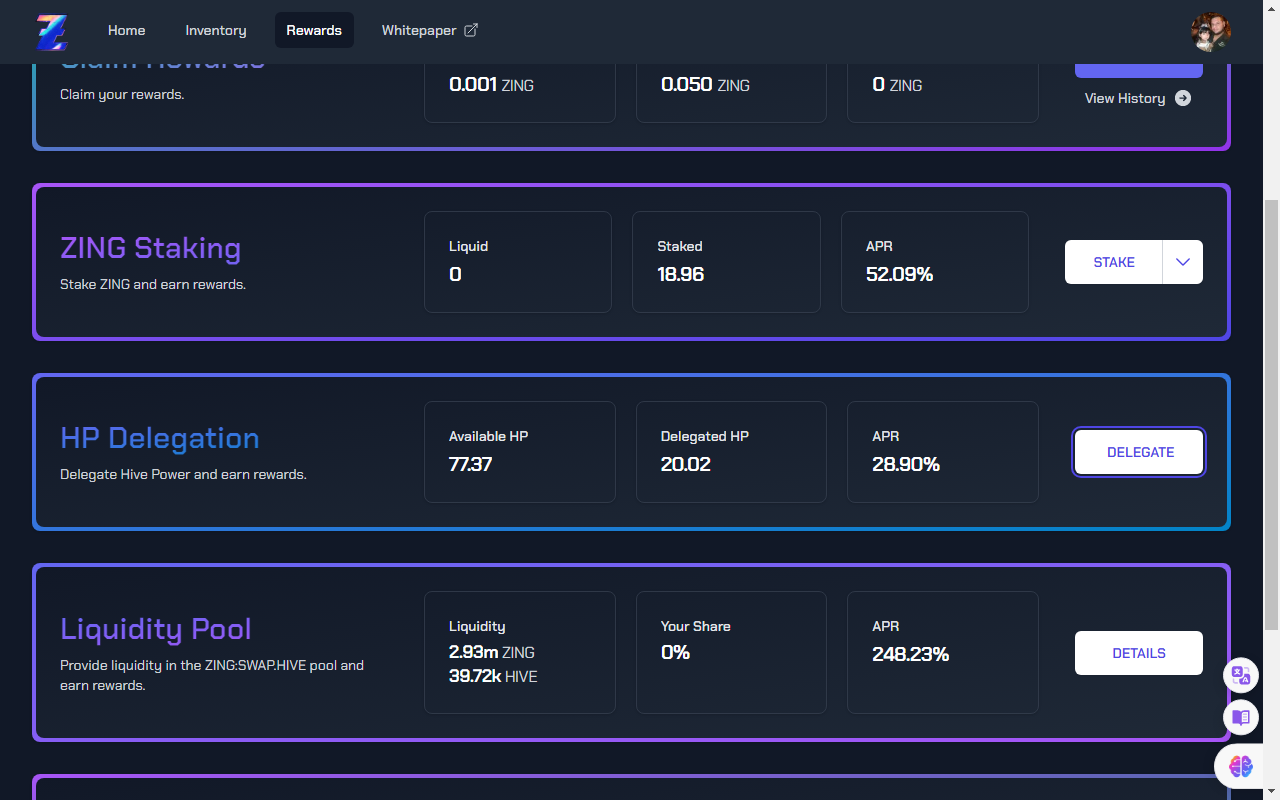Screen dimensions: 1280x800
Task: Click the partially visible claim button
Action: coord(1139,70)
